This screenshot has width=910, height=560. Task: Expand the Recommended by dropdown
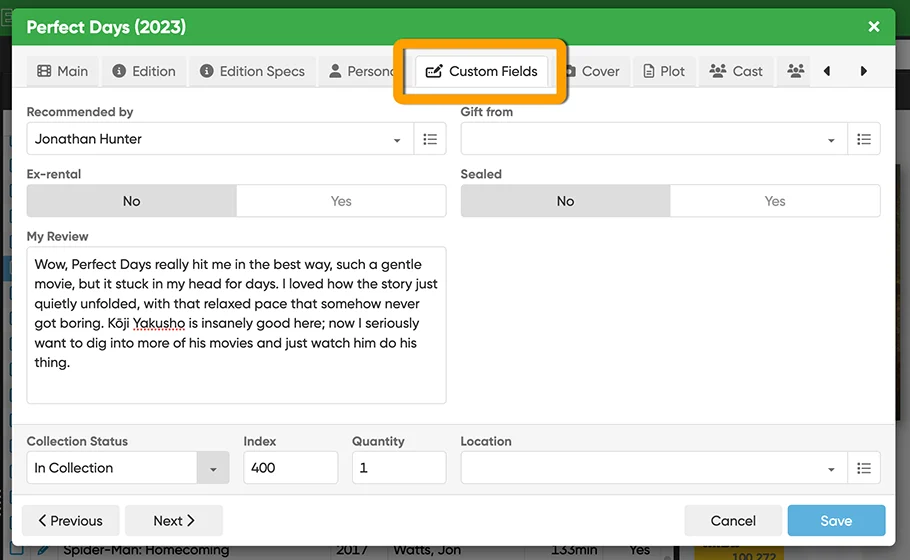coord(397,140)
